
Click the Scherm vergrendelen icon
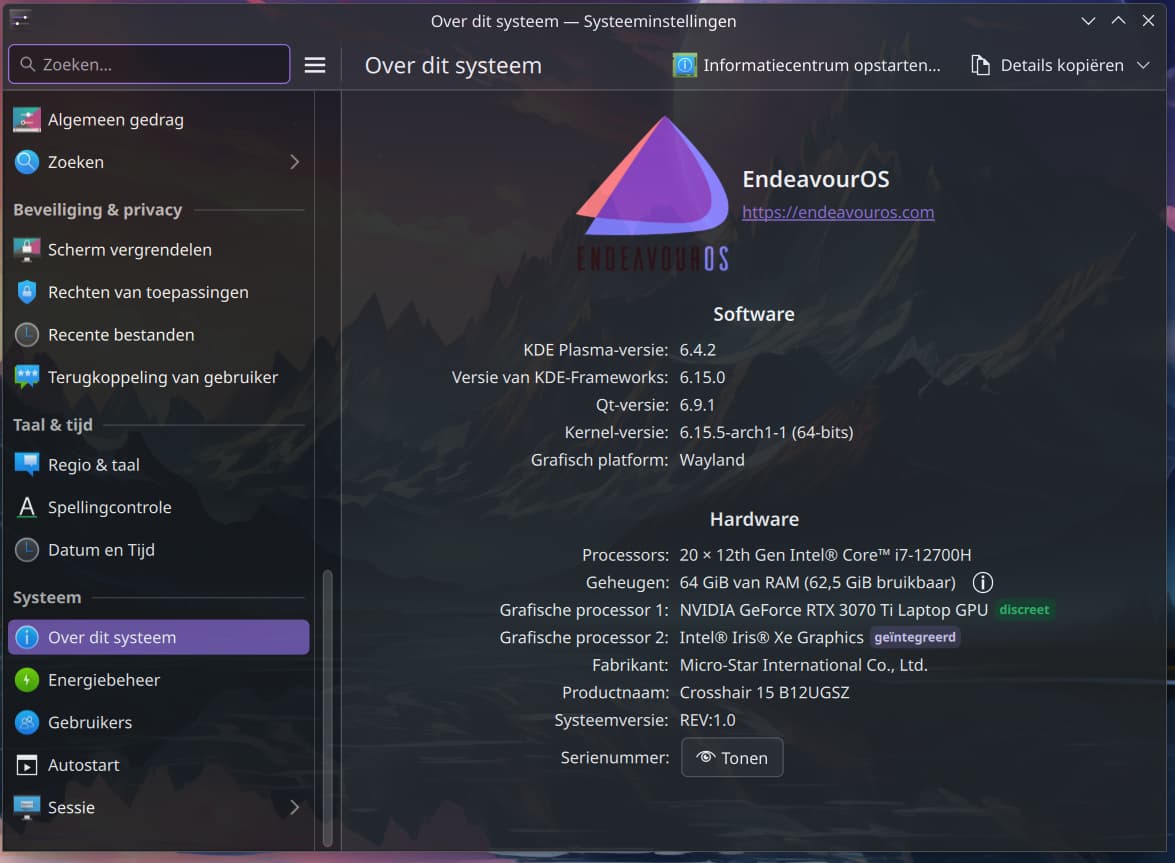27,249
